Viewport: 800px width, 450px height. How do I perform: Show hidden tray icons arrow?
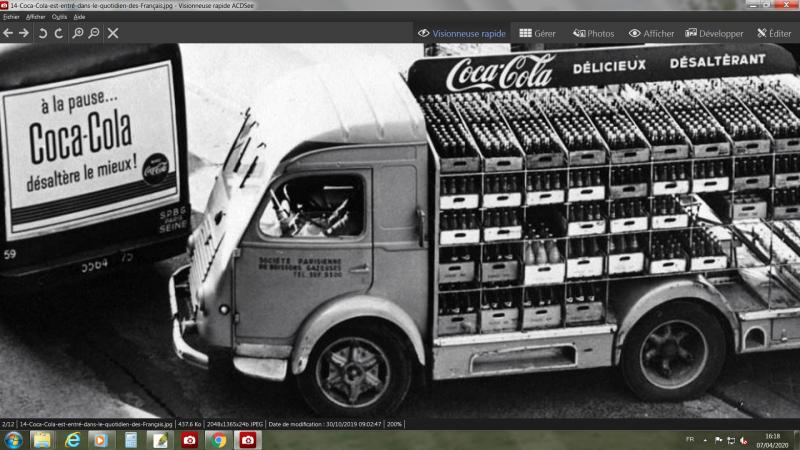click(705, 440)
